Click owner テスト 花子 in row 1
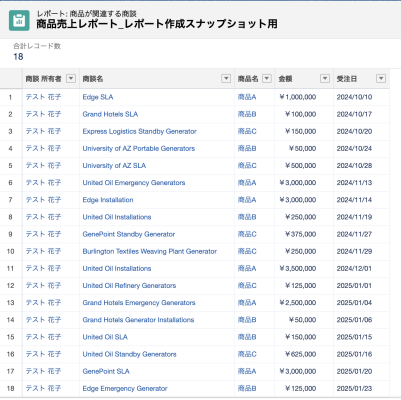 [43, 97]
